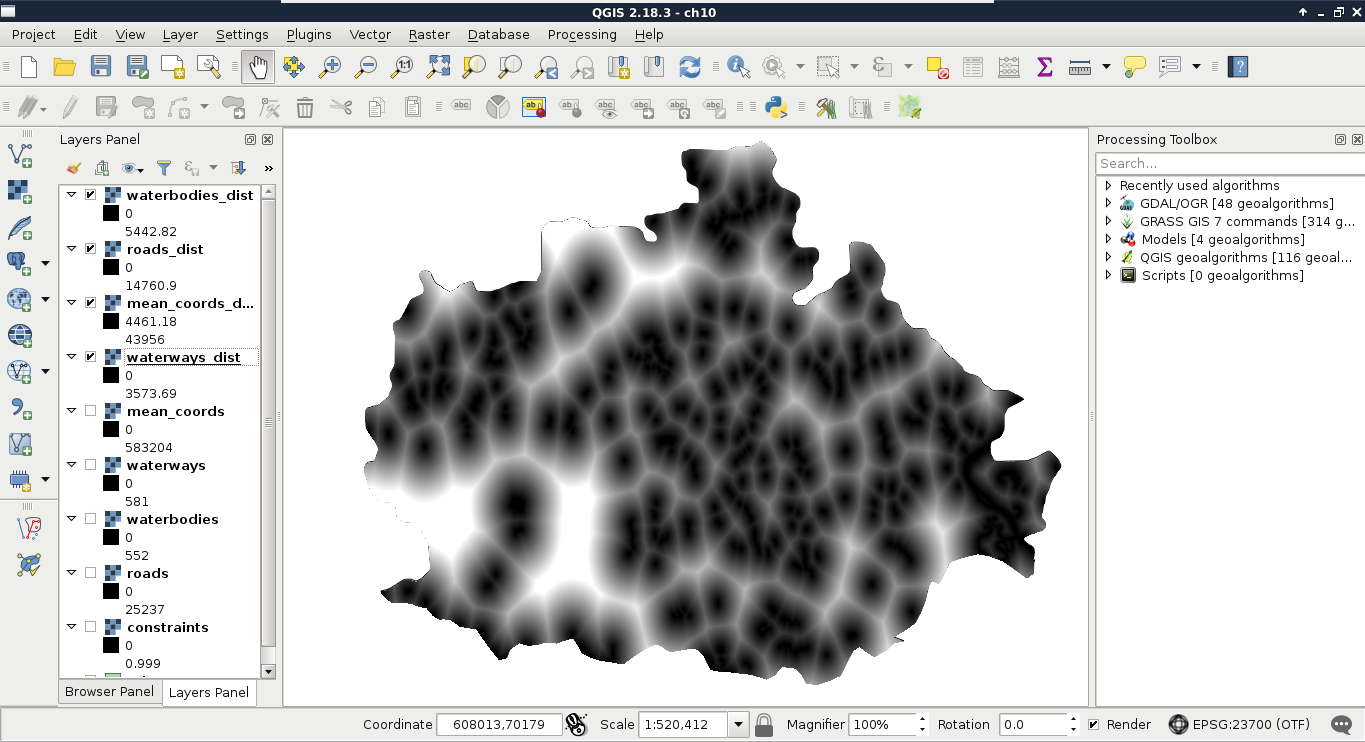
Task: Click the Zoom Full extent icon
Action: point(438,67)
